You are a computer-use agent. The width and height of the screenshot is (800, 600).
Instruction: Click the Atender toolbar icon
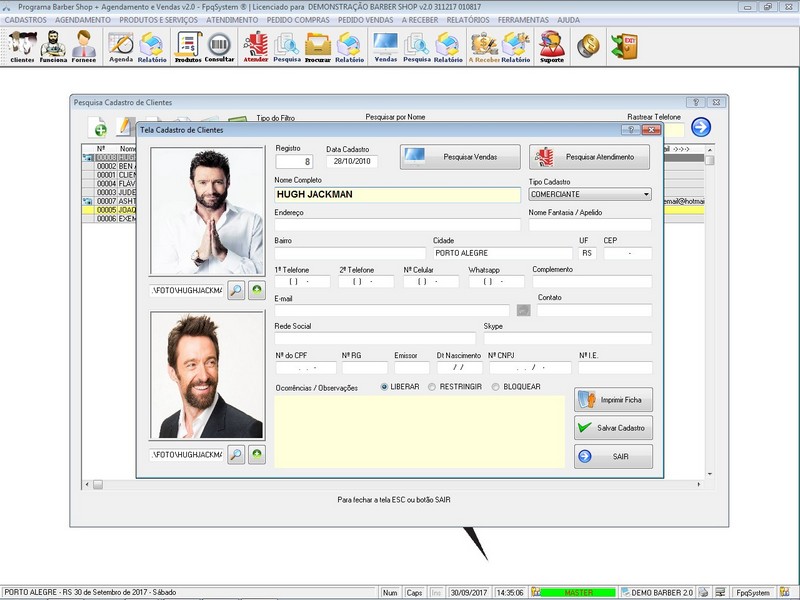click(x=256, y=46)
